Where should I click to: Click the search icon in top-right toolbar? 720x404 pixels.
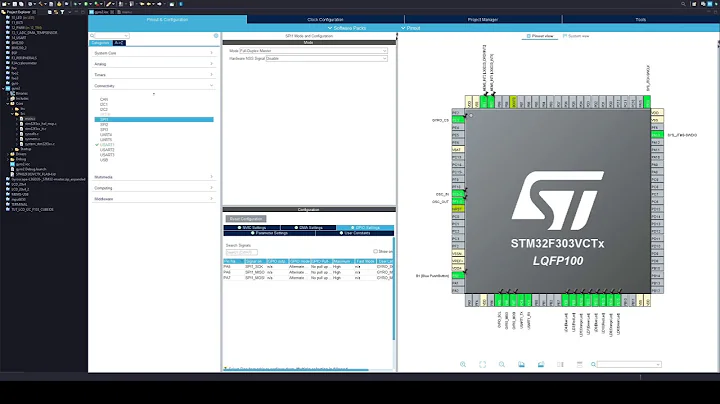[x=683, y=4]
